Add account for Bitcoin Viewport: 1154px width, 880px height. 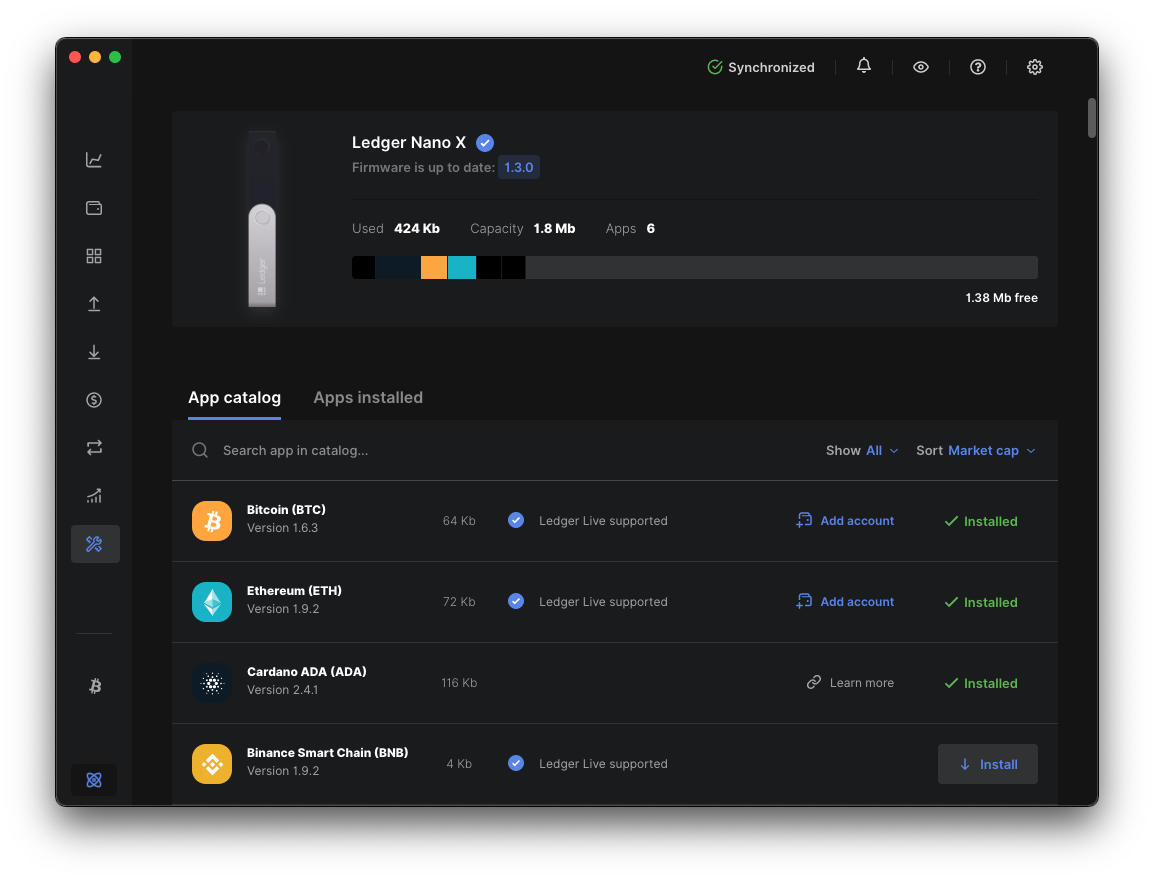pyautogui.click(x=845, y=520)
